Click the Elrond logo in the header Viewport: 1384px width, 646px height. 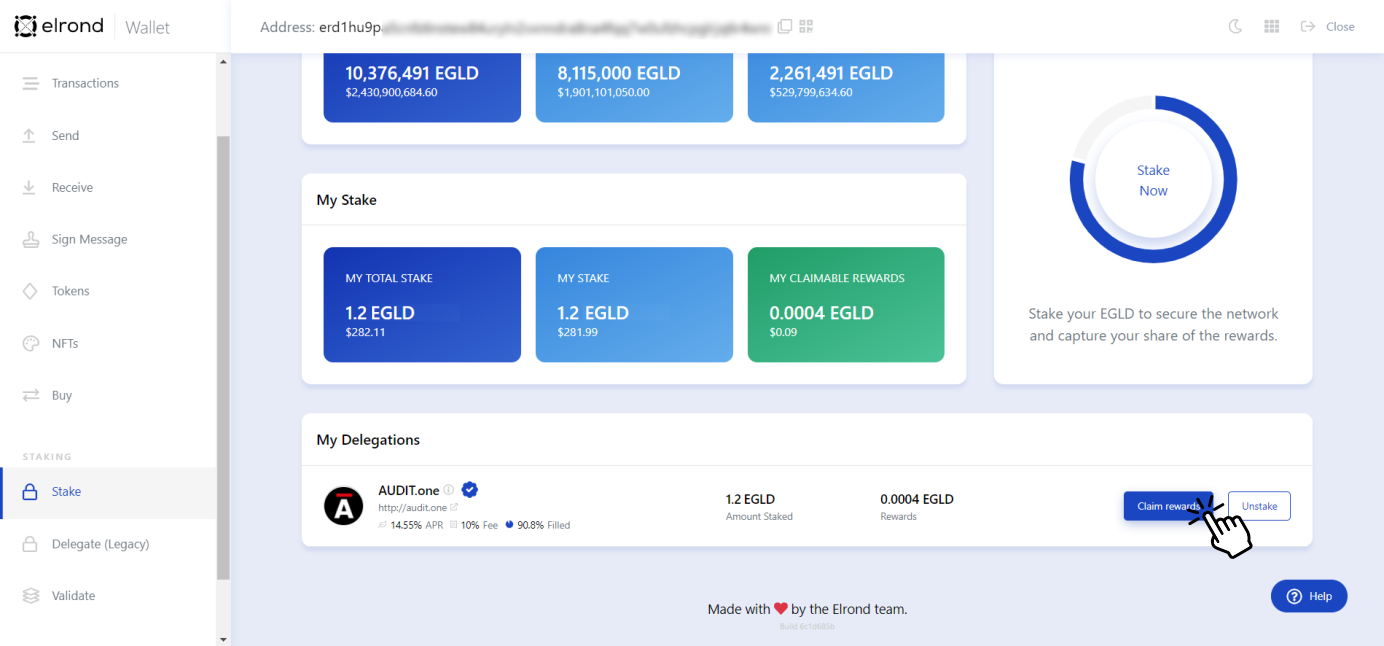pos(59,26)
